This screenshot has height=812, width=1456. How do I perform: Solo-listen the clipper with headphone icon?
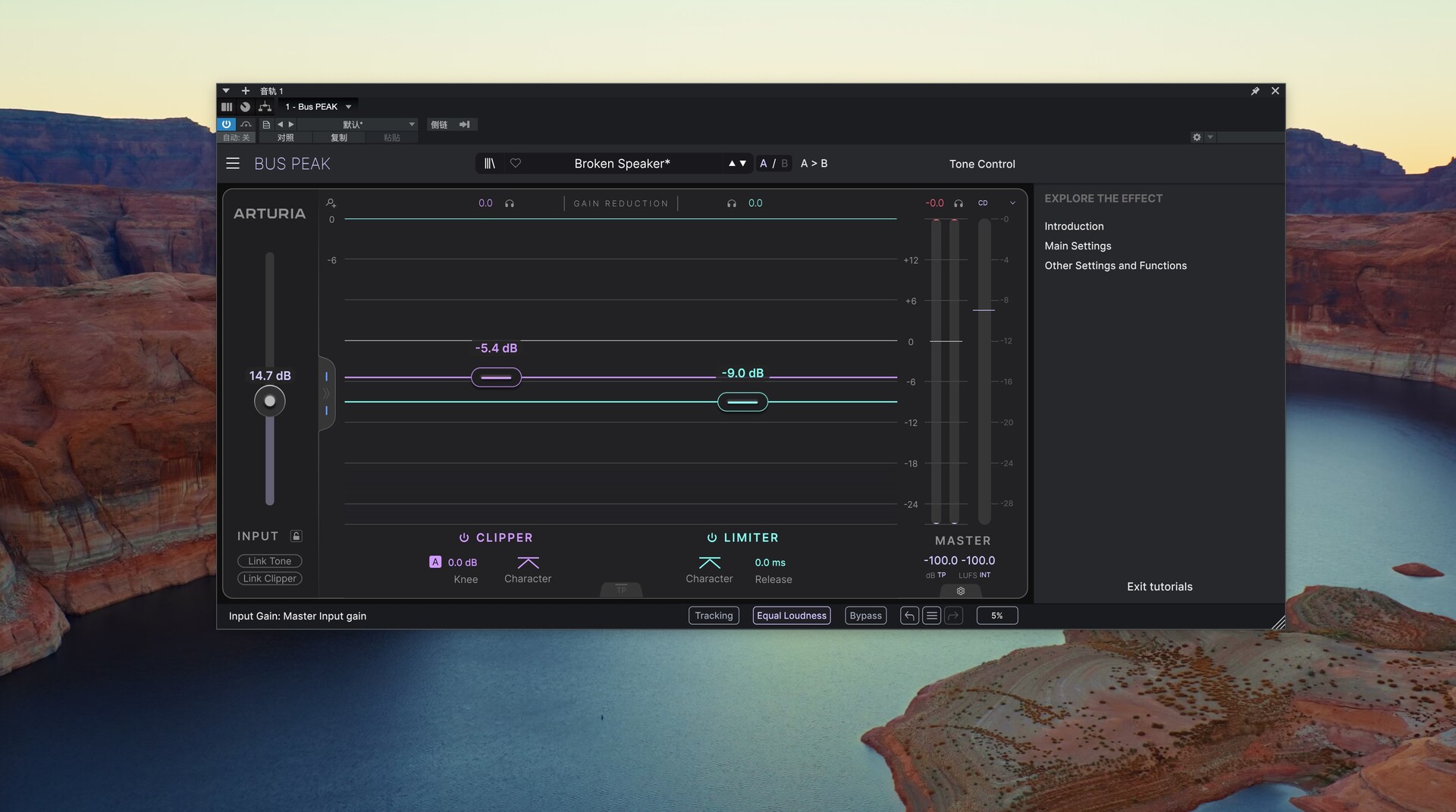(510, 203)
